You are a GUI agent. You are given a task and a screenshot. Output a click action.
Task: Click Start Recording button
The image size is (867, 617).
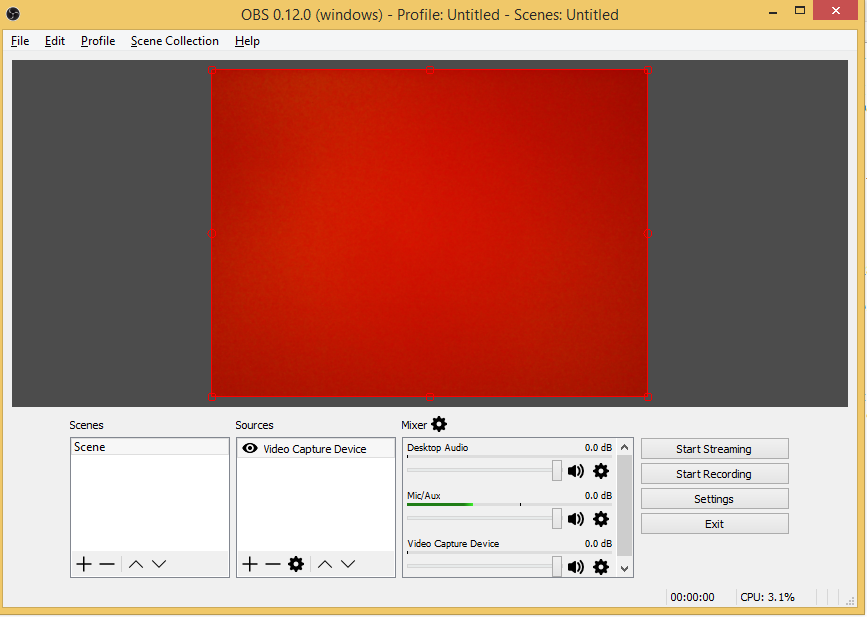714,474
